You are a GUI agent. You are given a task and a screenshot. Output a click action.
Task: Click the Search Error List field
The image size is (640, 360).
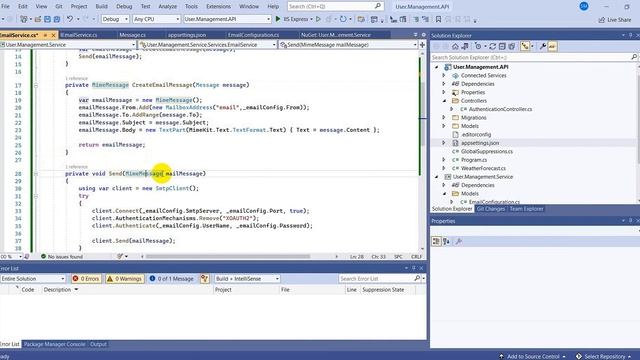380,279
